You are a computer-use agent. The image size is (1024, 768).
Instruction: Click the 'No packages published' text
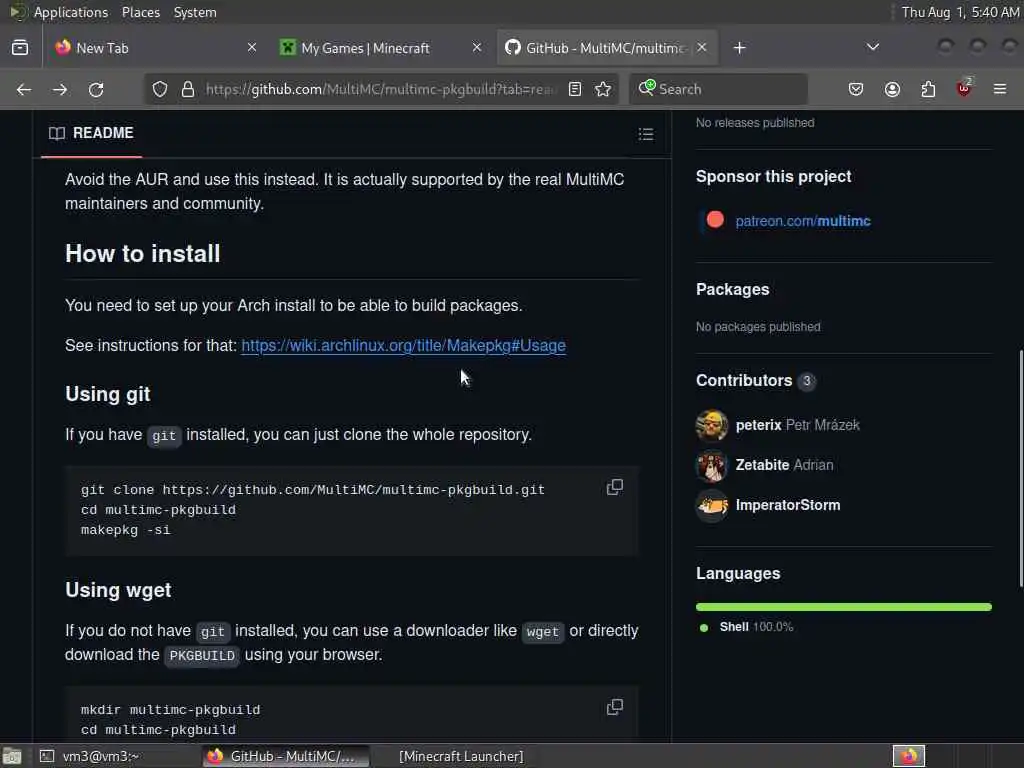[x=758, y=327]
